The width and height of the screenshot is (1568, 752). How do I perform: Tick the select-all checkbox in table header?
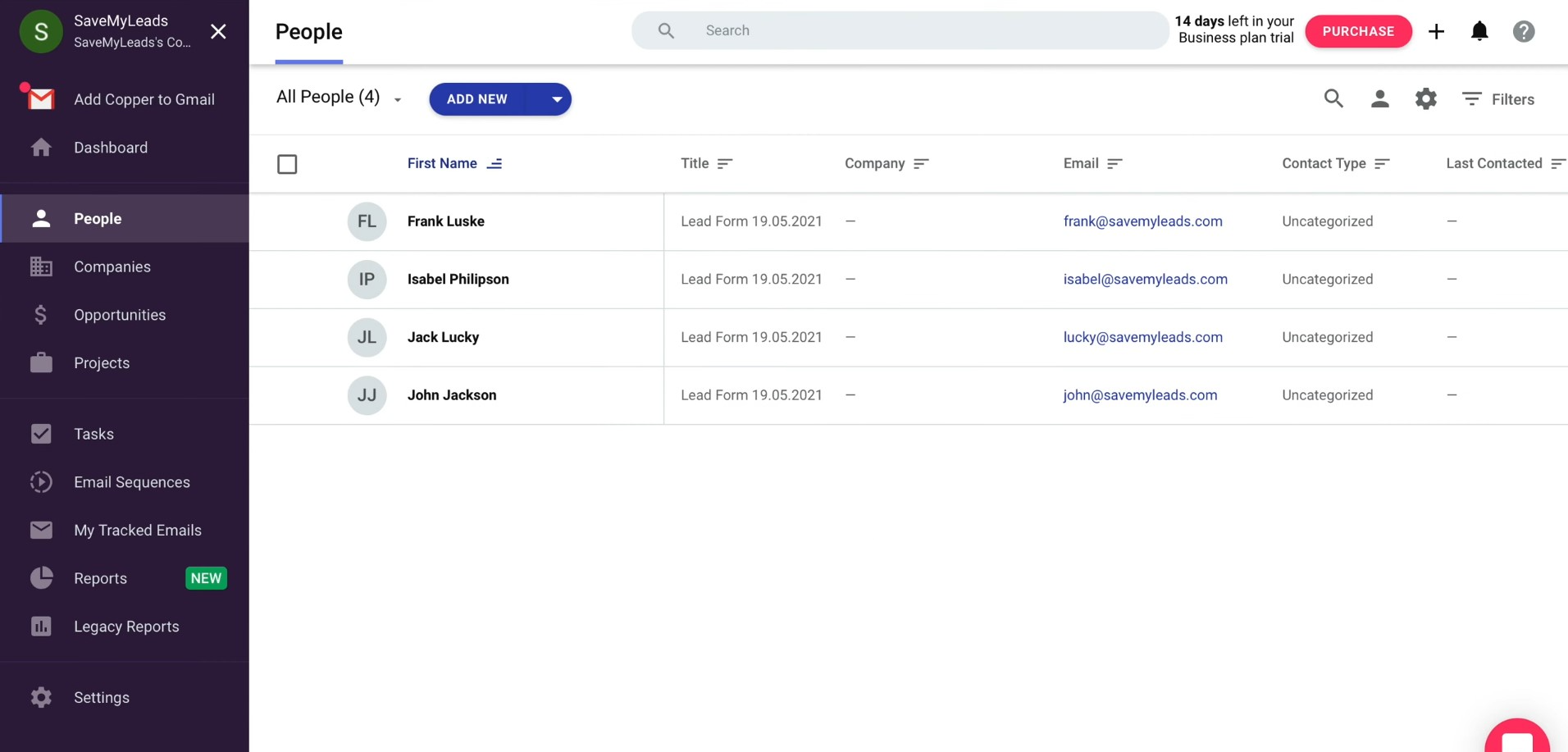point(287,164)
